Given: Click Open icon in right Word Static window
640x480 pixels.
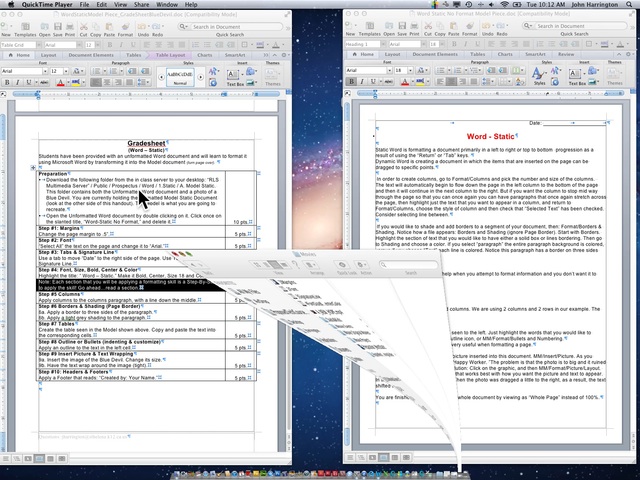Looking at the screenshot, I should pyautogui.click(x=389, y=26).
